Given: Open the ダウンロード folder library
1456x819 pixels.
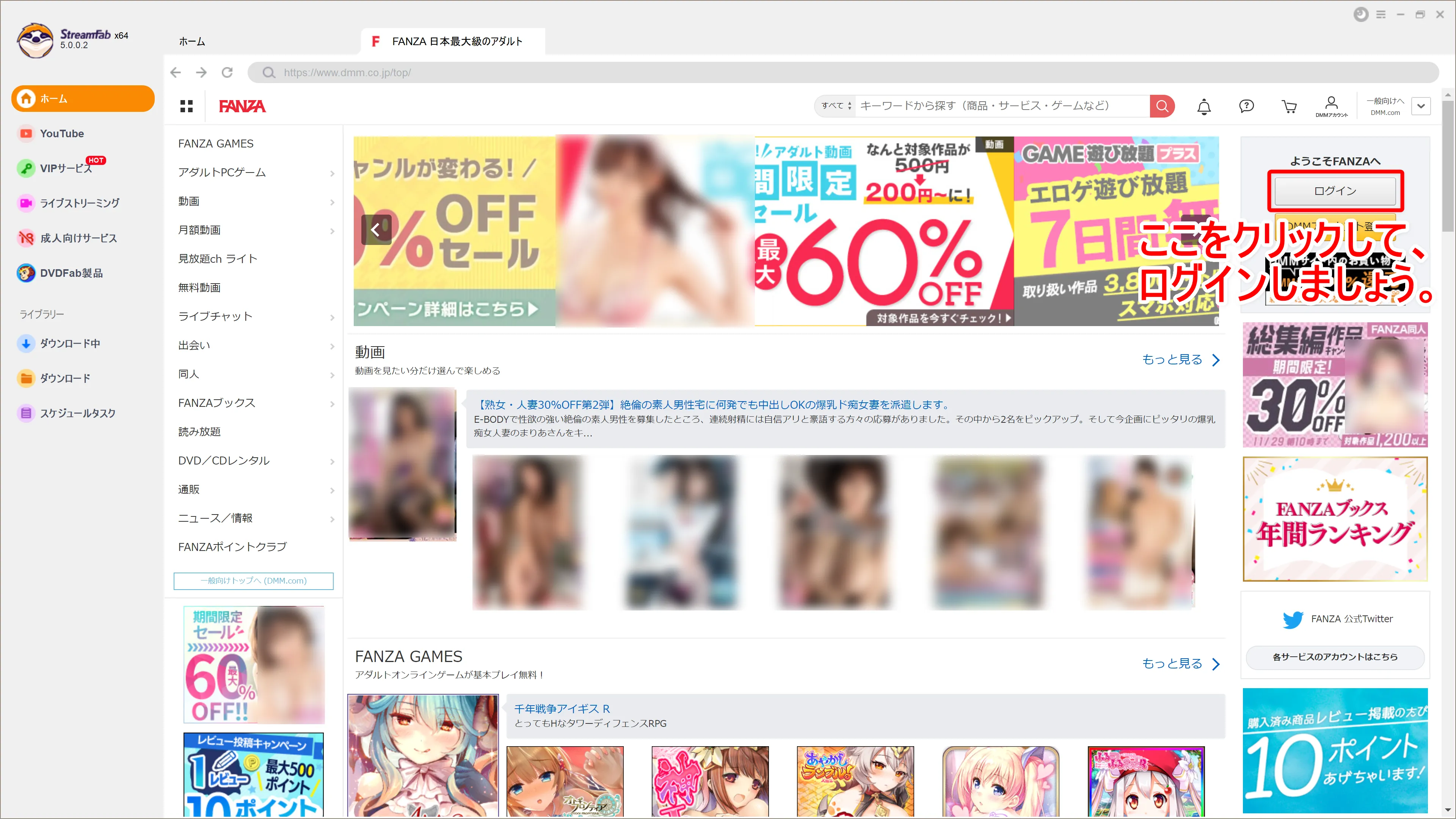Looking at the screenshot, I should coord(54,378).
